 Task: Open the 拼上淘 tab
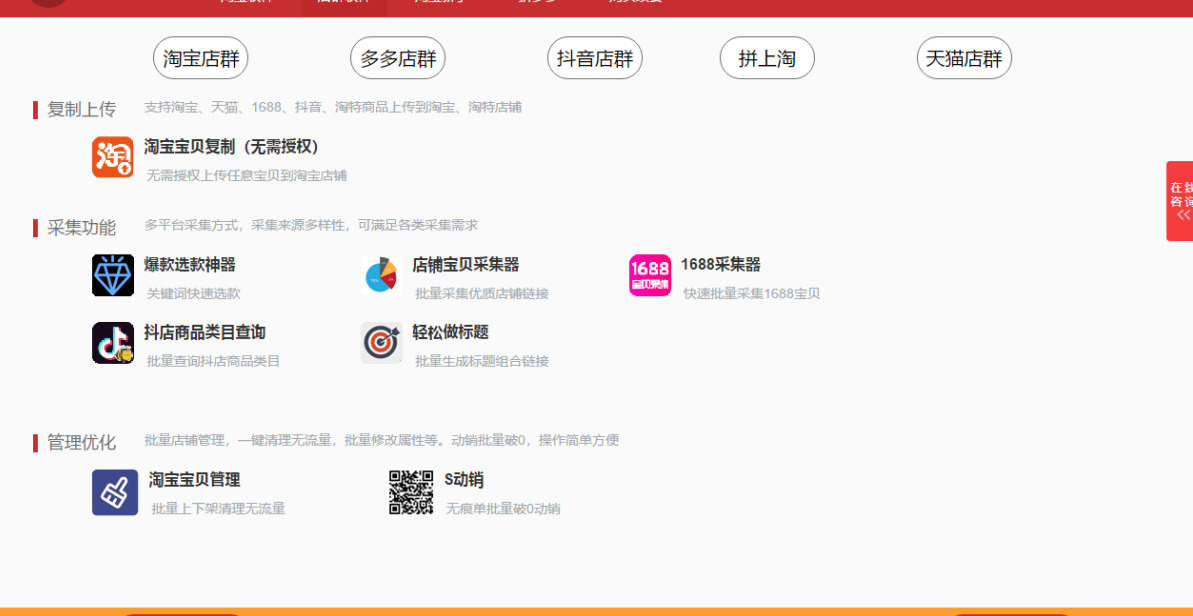click(x=767, y=58)
